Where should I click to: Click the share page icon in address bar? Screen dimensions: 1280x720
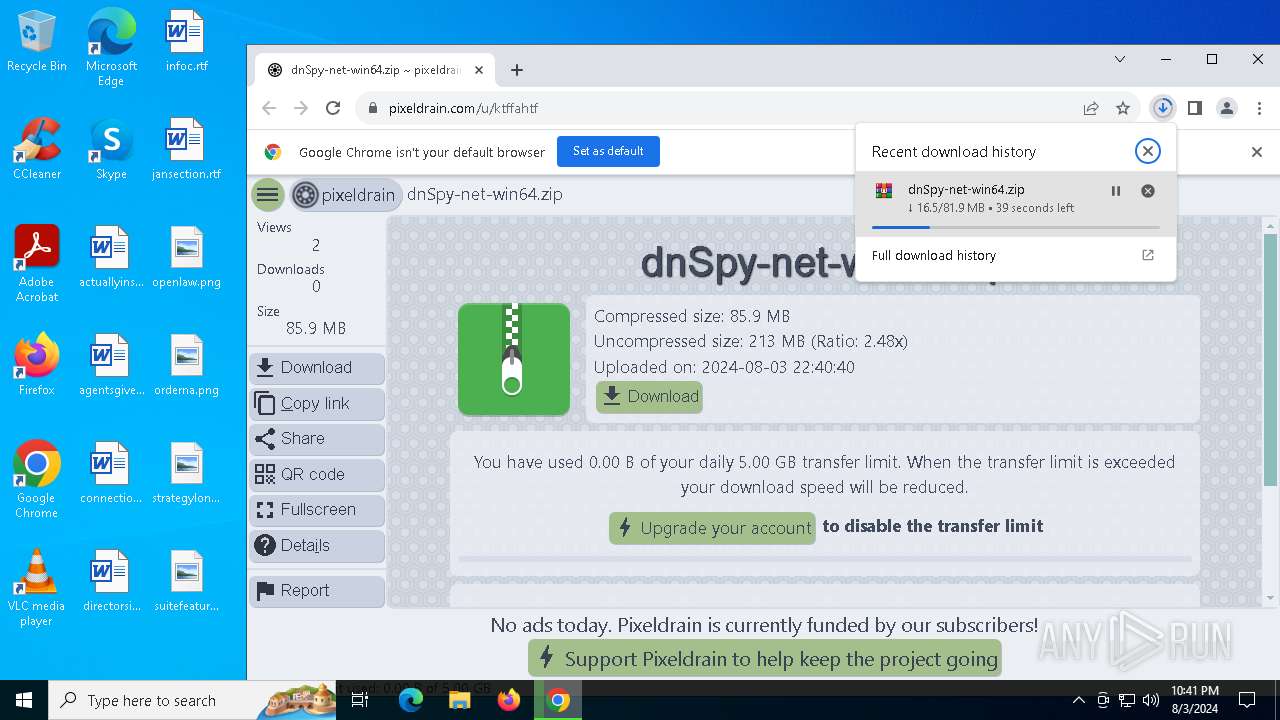[1091, 108]
